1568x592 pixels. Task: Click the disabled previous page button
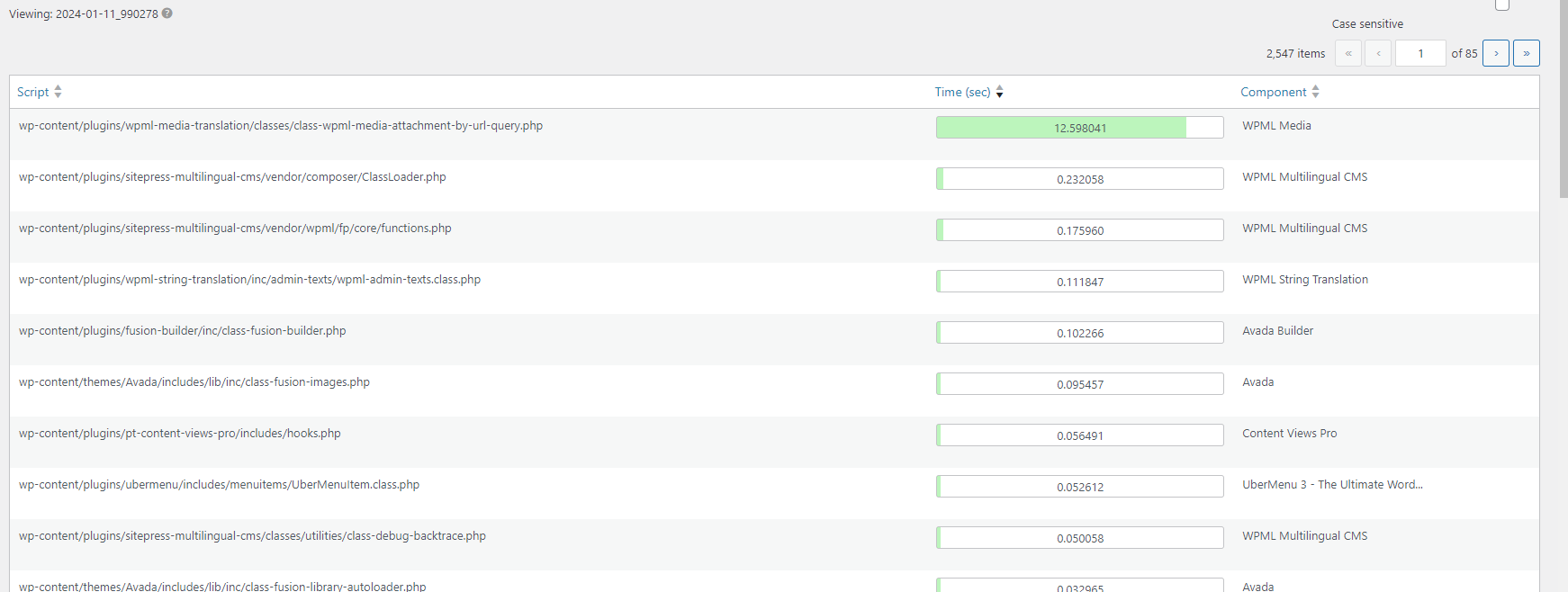click(1378, 53)
